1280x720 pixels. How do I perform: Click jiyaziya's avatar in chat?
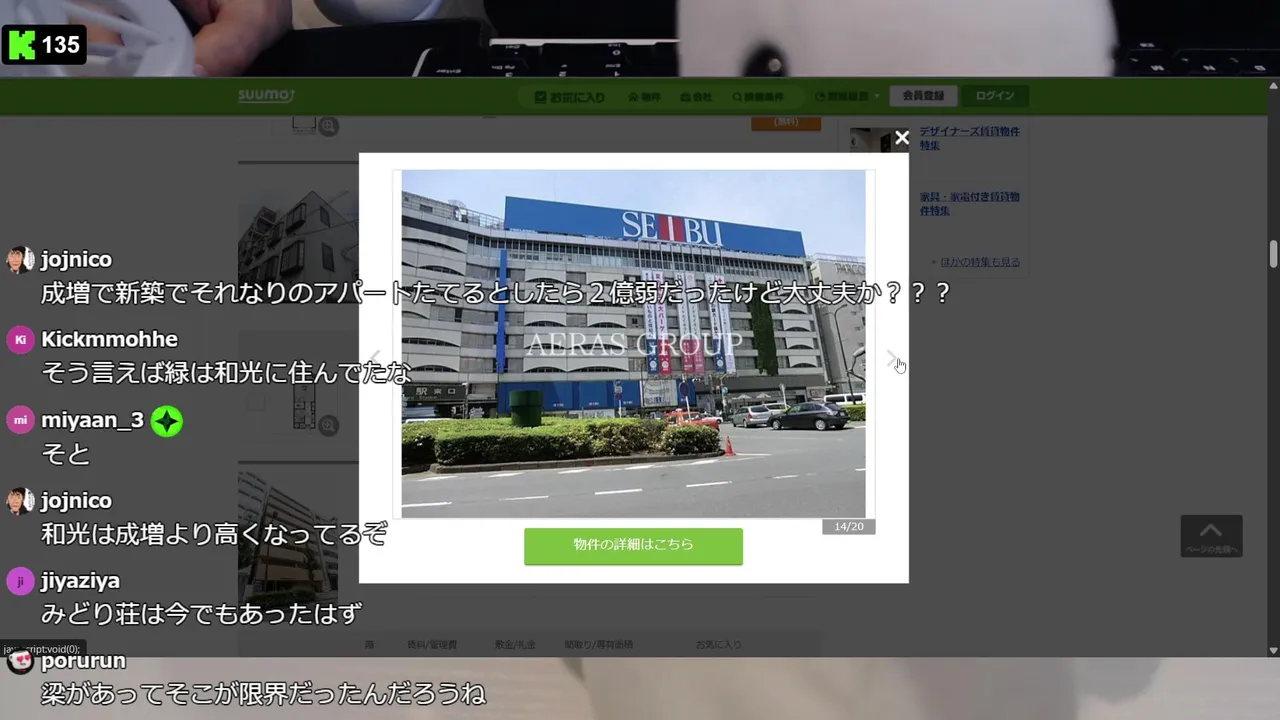[20, 581]
